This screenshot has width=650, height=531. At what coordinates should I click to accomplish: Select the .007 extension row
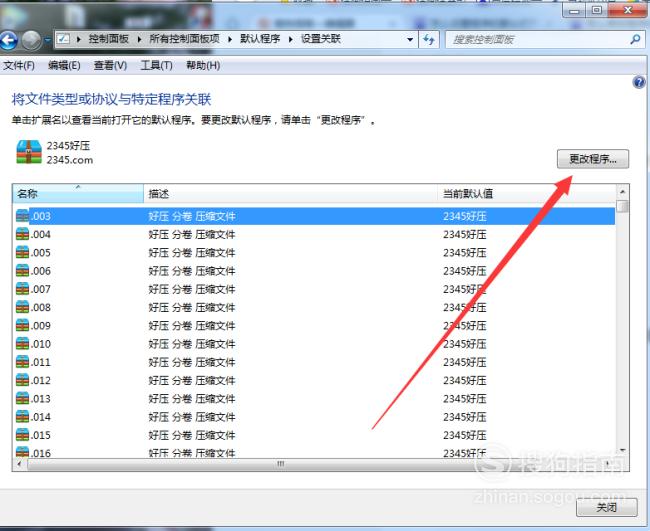[x=314, y=289]
